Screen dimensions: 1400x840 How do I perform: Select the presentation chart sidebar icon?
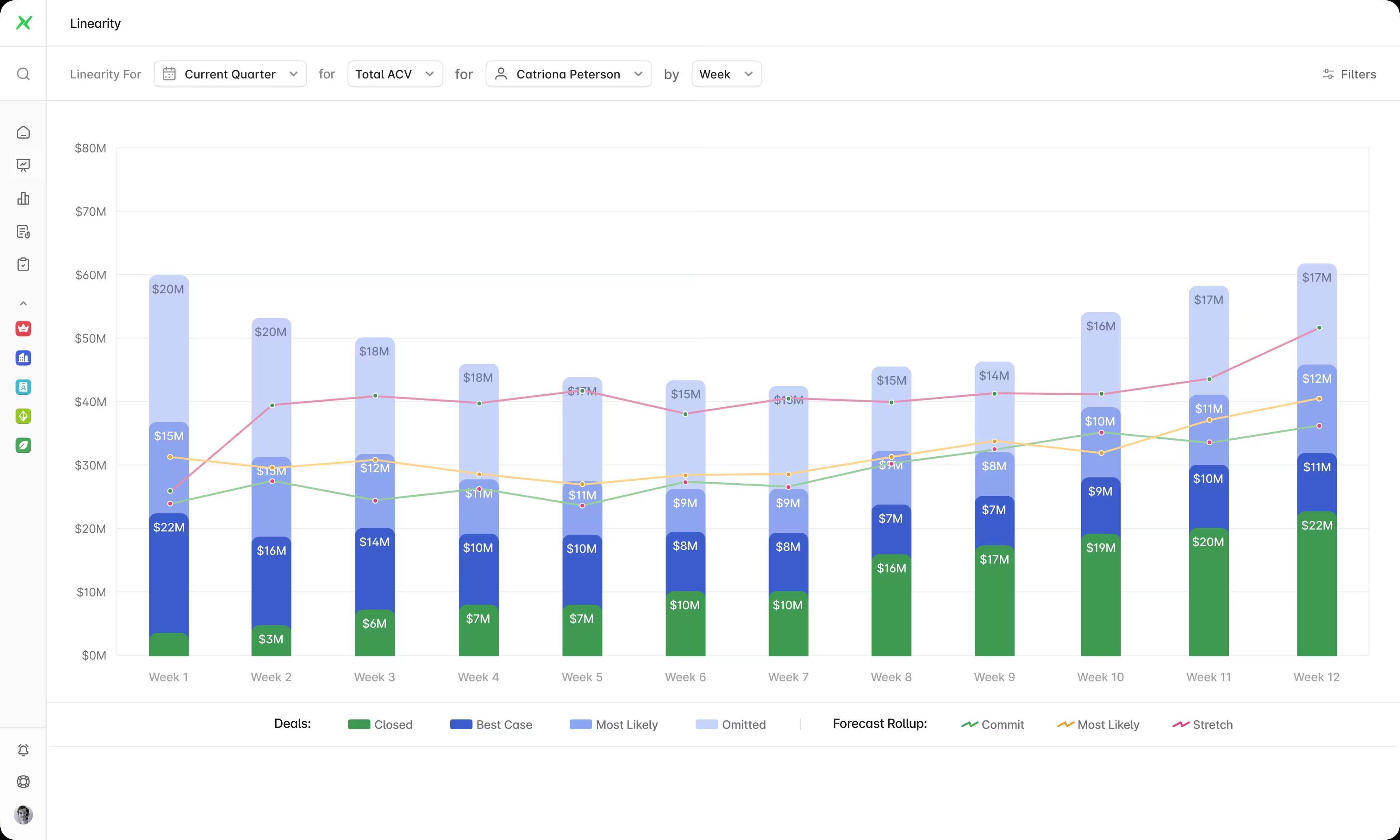[x=23, y=165]
